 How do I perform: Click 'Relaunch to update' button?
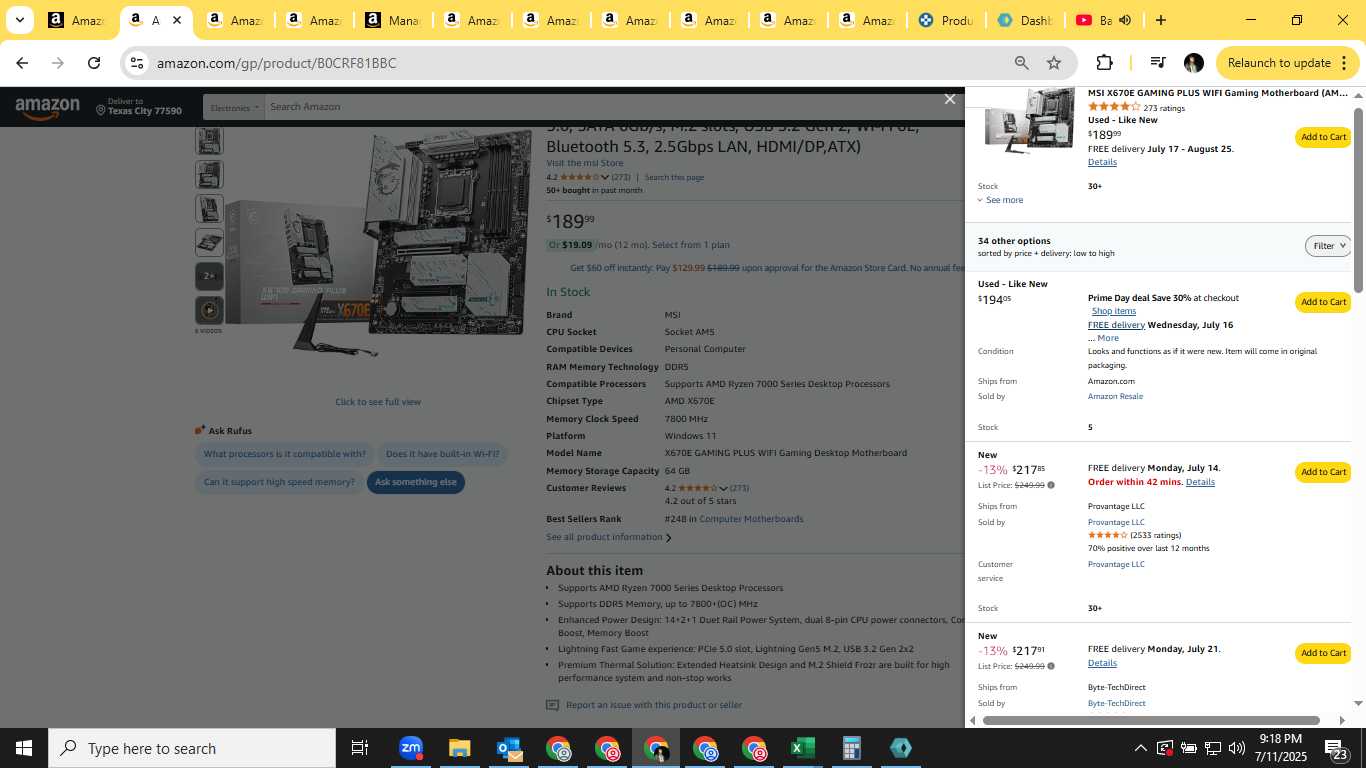(x=1288, y=63)
